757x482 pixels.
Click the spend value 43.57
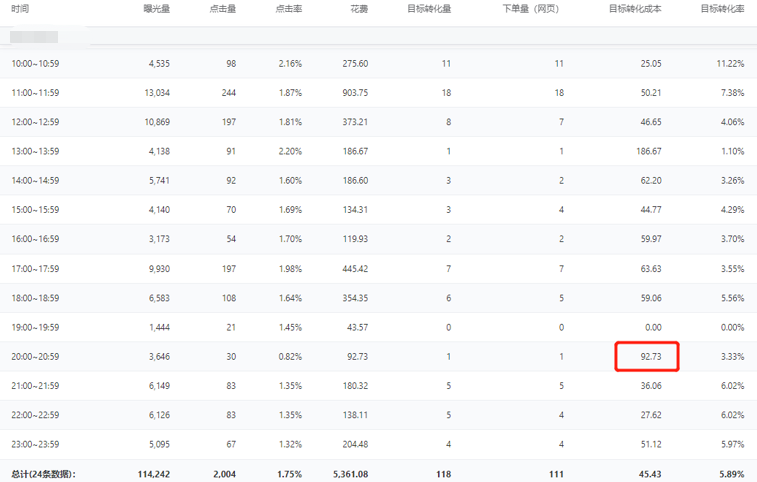click(358, 327)
